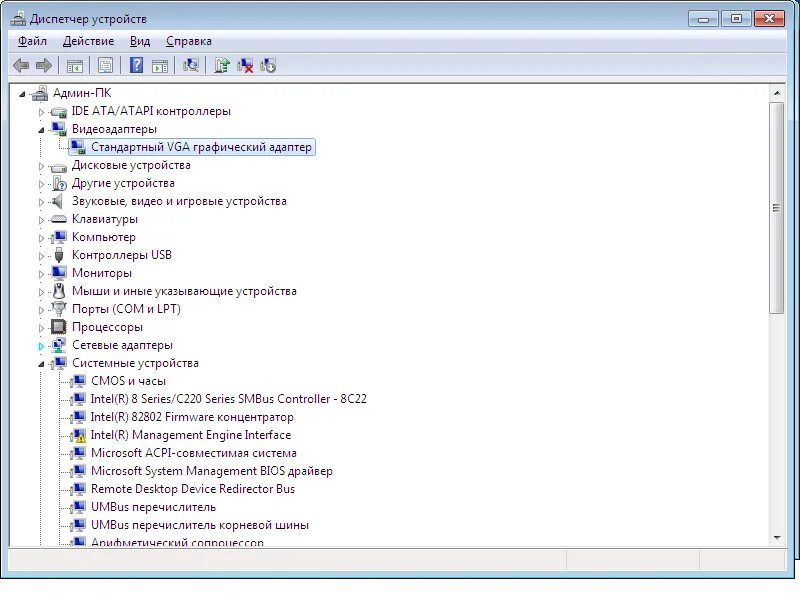Open the Файл menu
The width and height of the screenshot is (800, 614).
tap(32, 41)
